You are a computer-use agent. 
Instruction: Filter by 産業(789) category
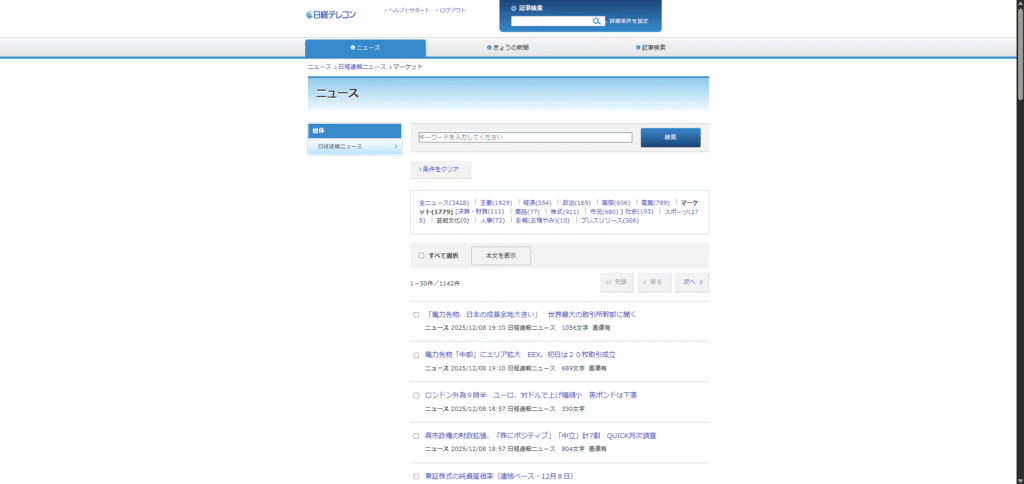click(655, 202)
